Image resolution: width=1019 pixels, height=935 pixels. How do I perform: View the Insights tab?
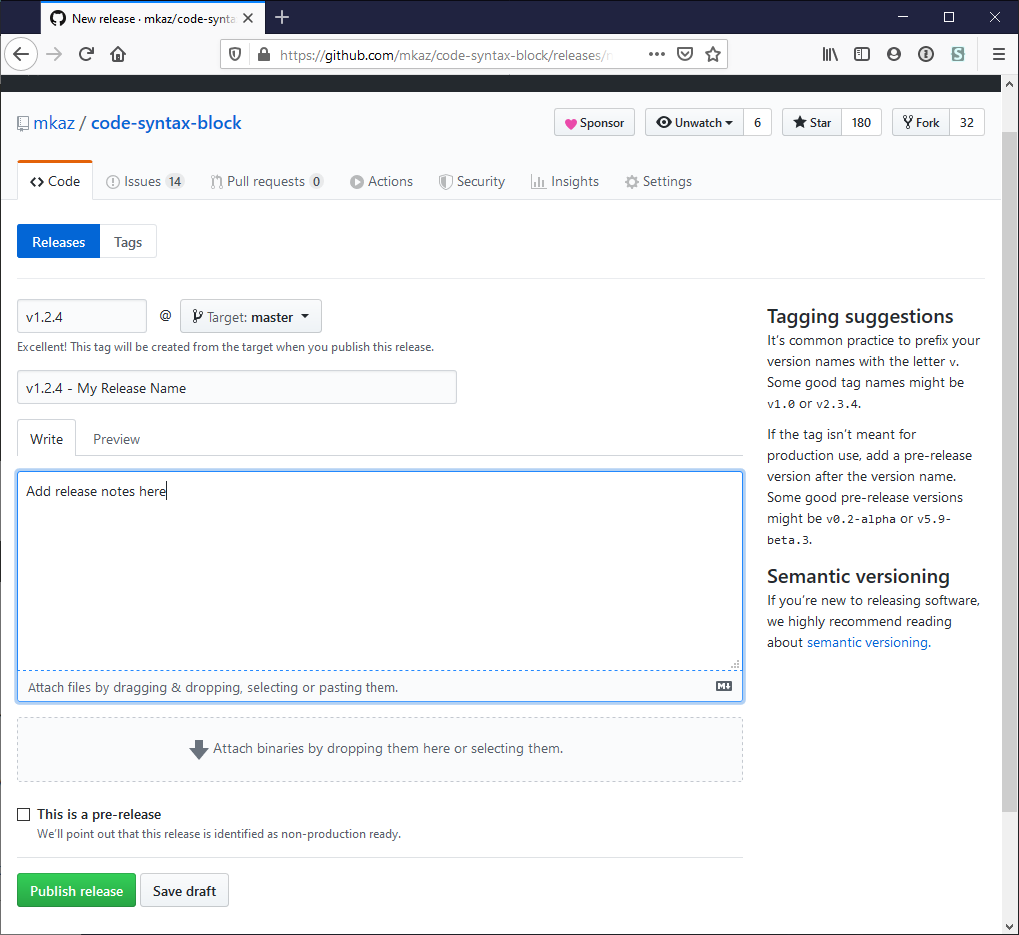point(565,181)
